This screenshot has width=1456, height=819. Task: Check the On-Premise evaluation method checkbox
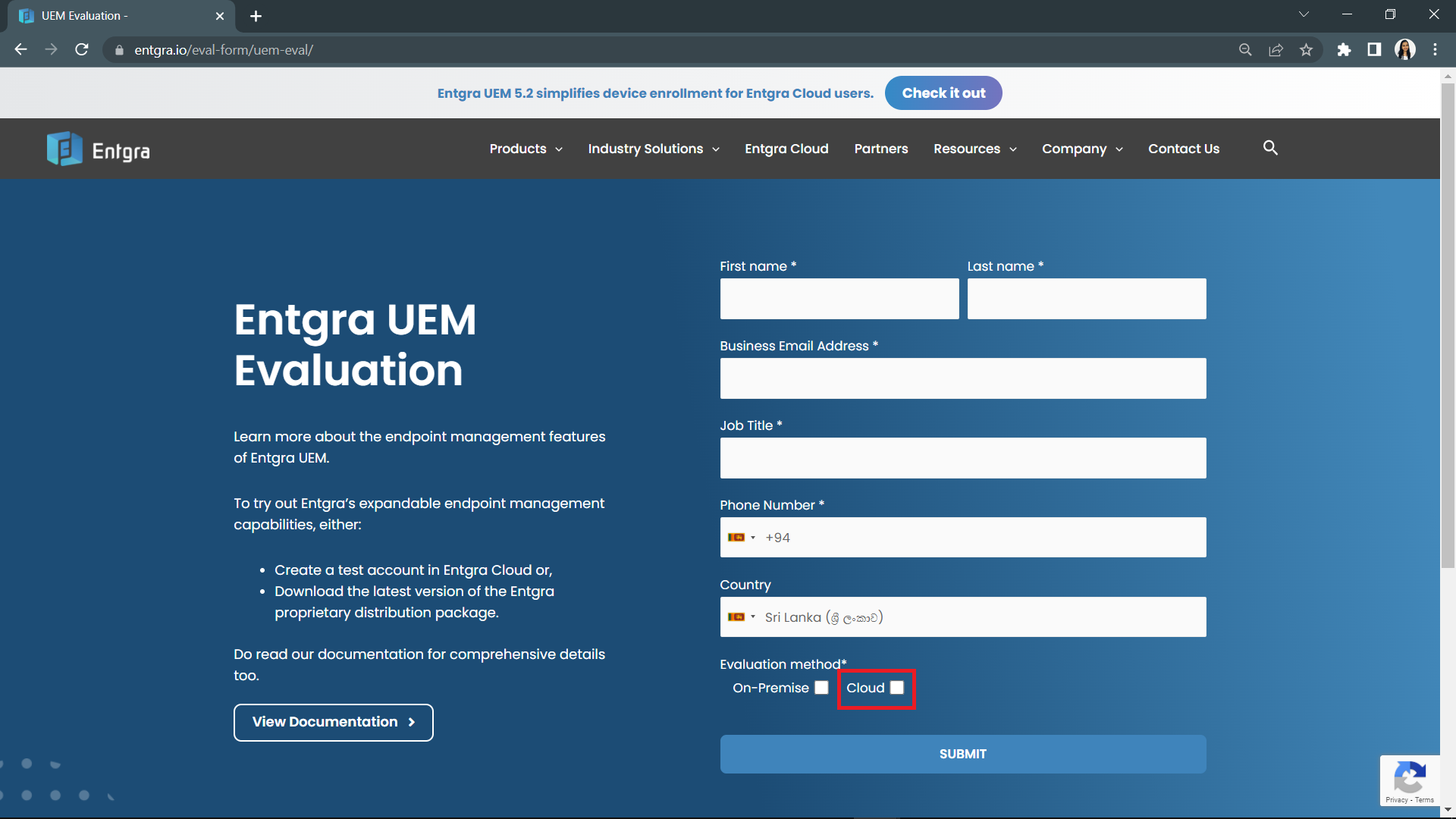tap(821, 688)
